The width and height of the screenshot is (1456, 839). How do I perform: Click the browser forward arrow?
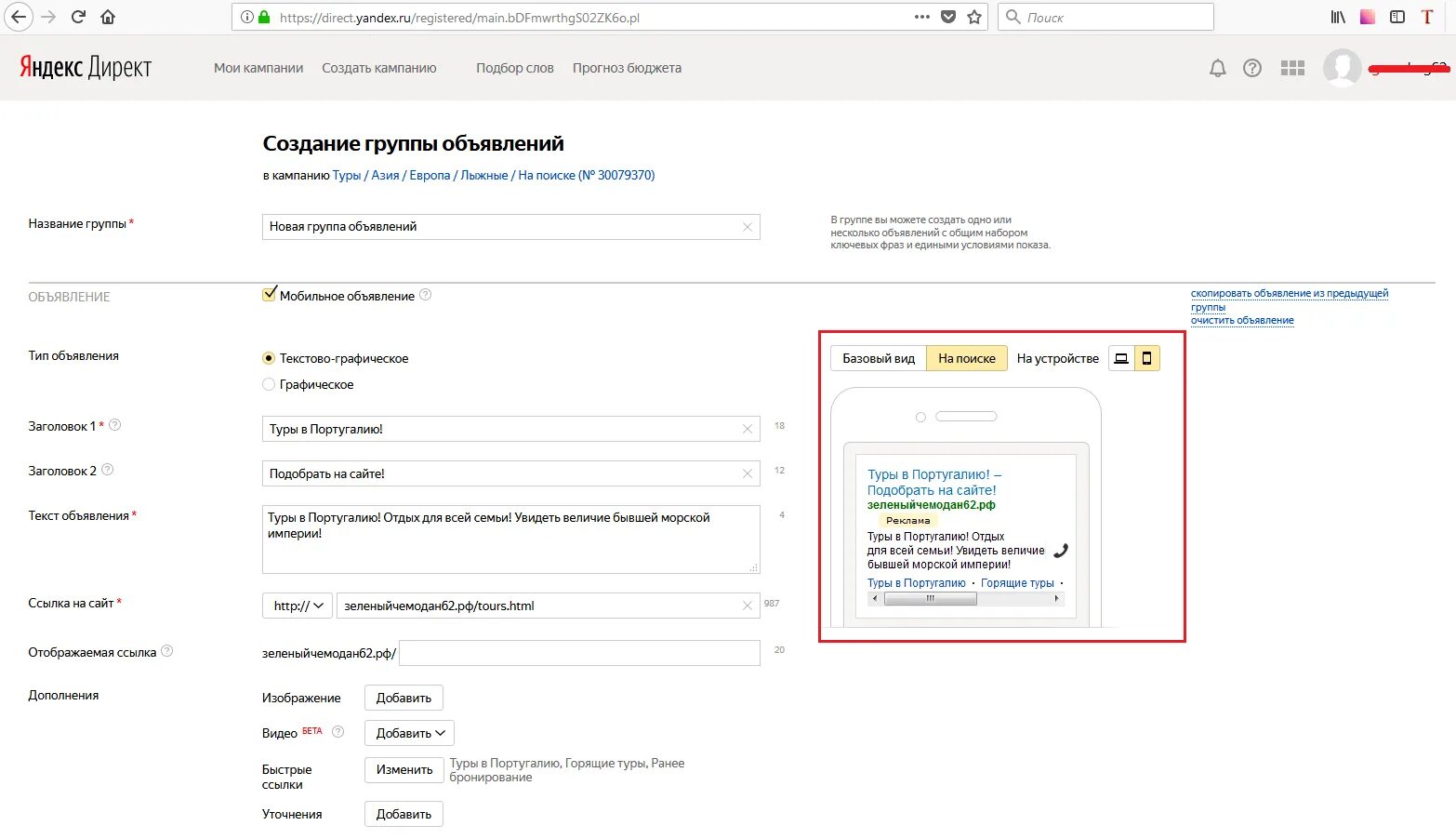pyautogui.click(x=48, y=17)
